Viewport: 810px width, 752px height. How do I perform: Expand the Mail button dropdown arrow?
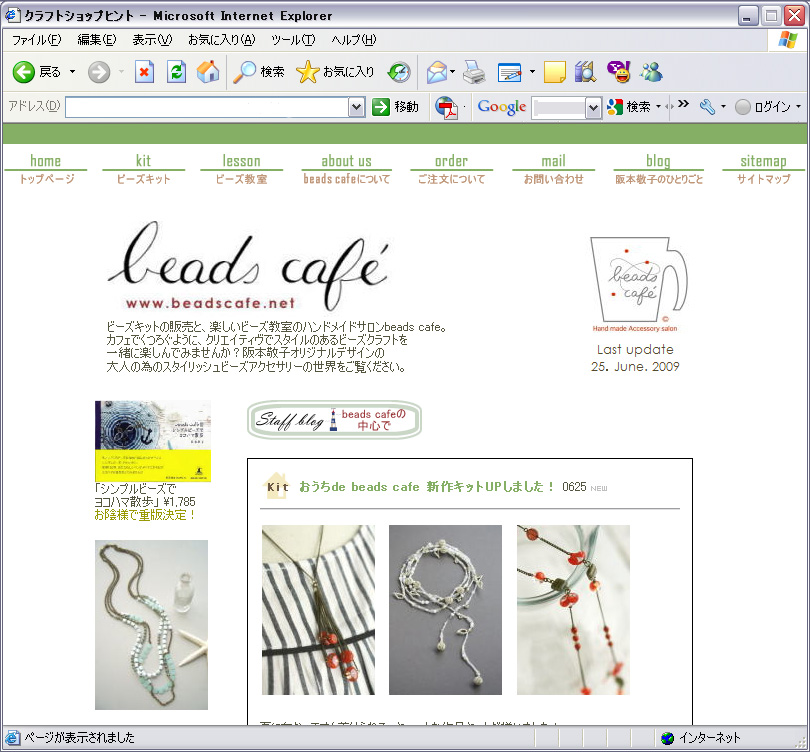pyautogui.click(x=453, y=72)
